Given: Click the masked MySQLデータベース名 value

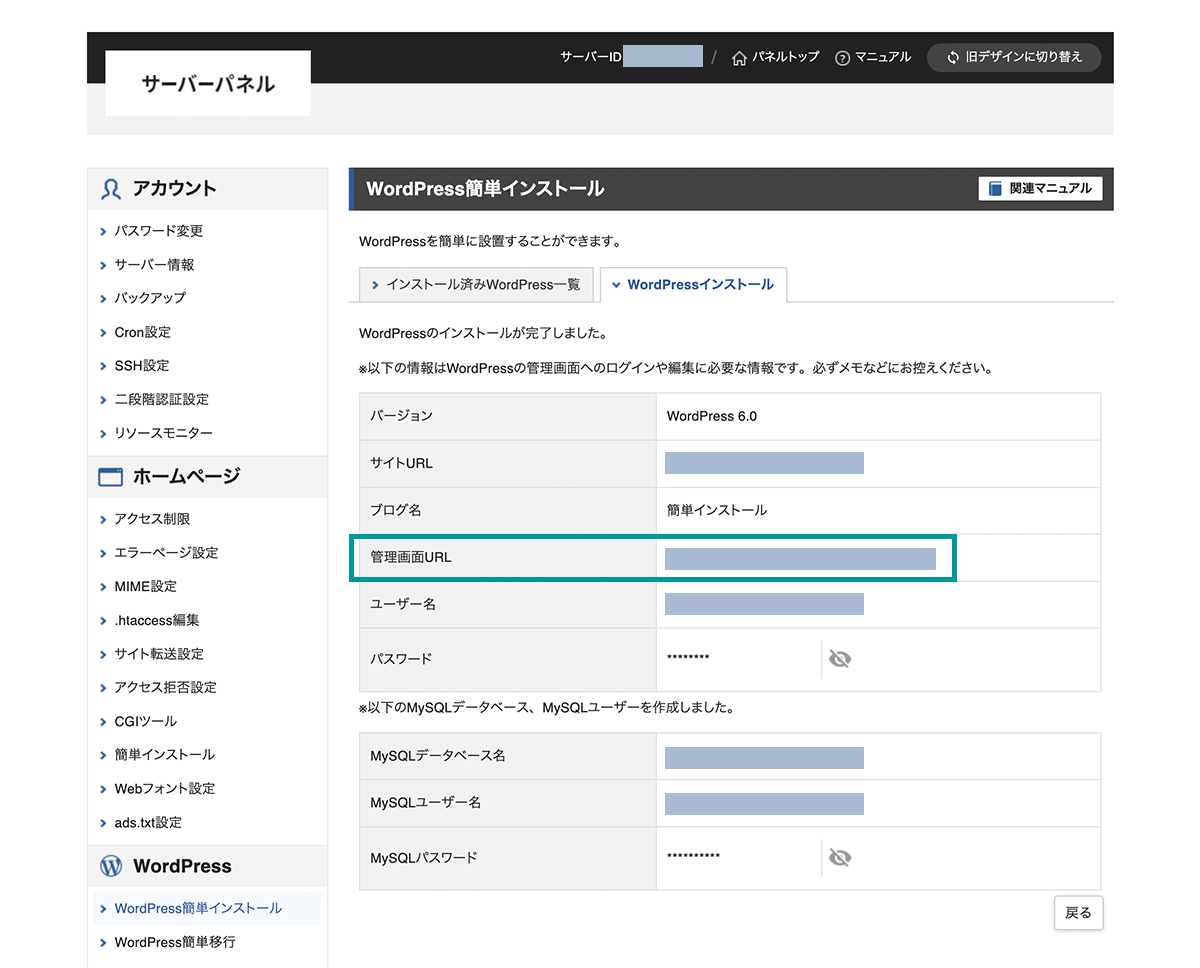Looking at the screenshot, I should [764, 757].
